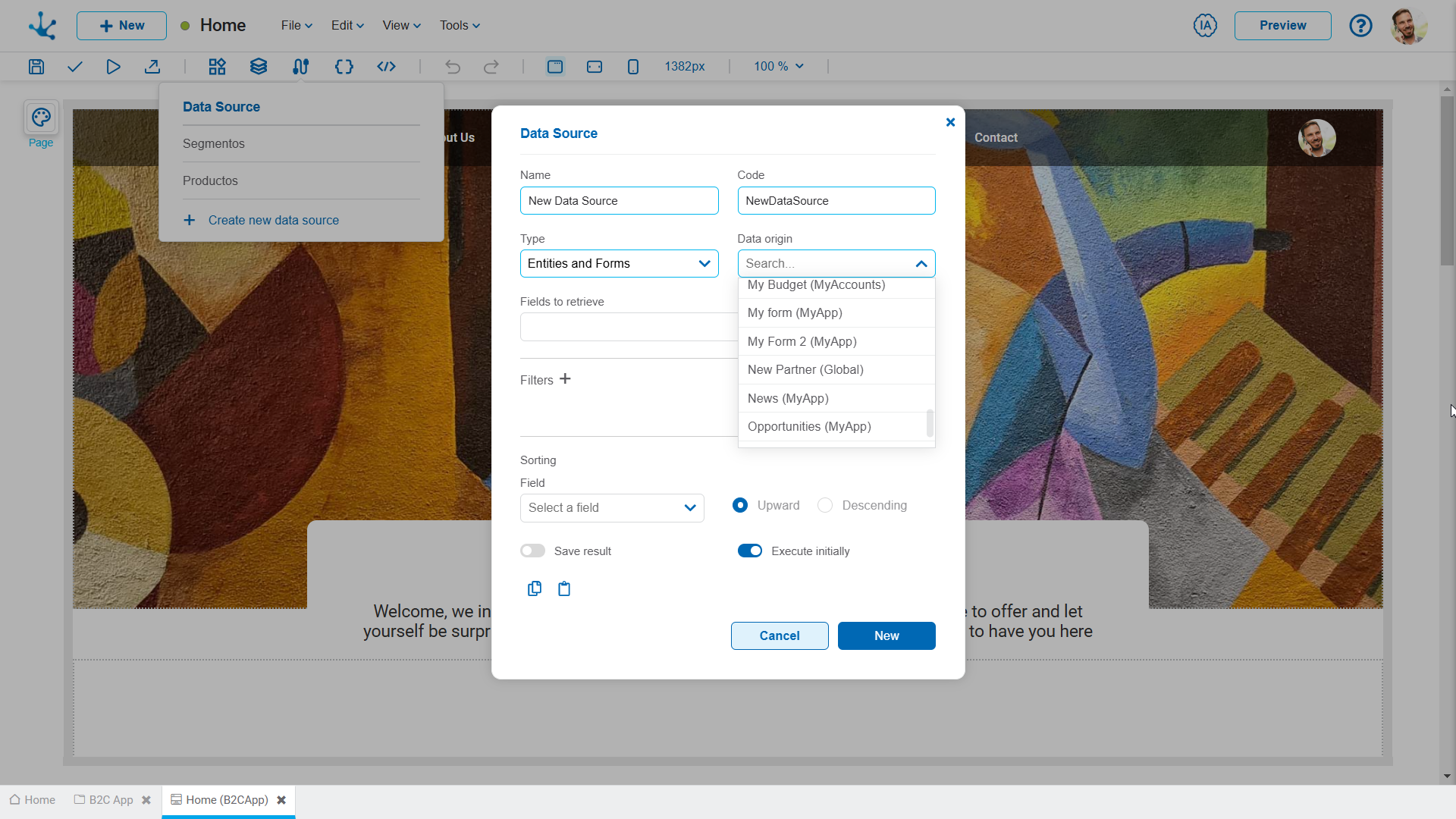Open the Select a field dropdown

pyautogui.click(x=611, y=508)
